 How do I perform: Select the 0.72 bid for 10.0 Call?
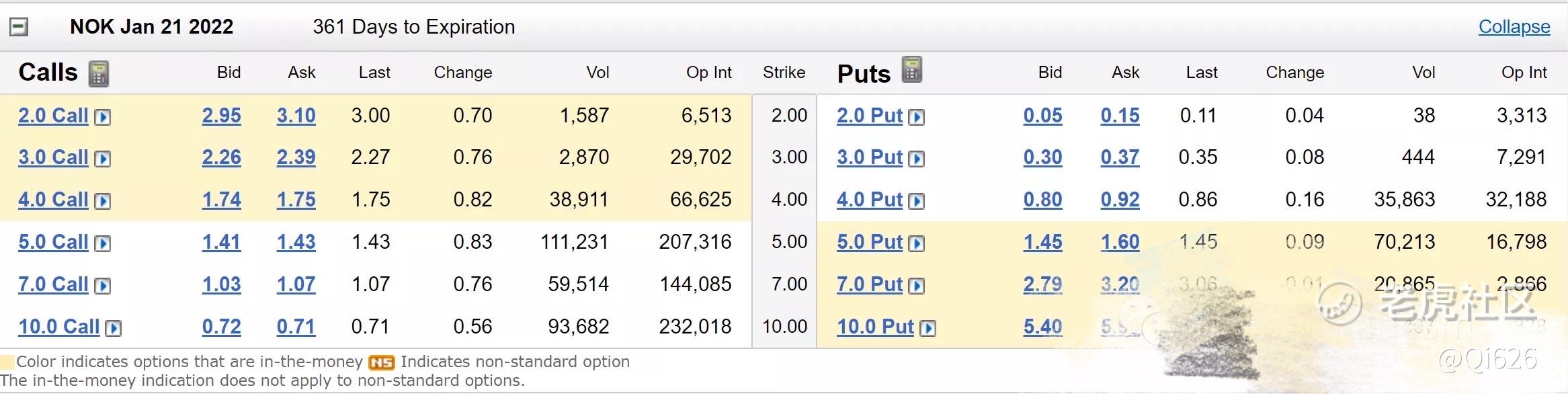(x=222, y=327)
